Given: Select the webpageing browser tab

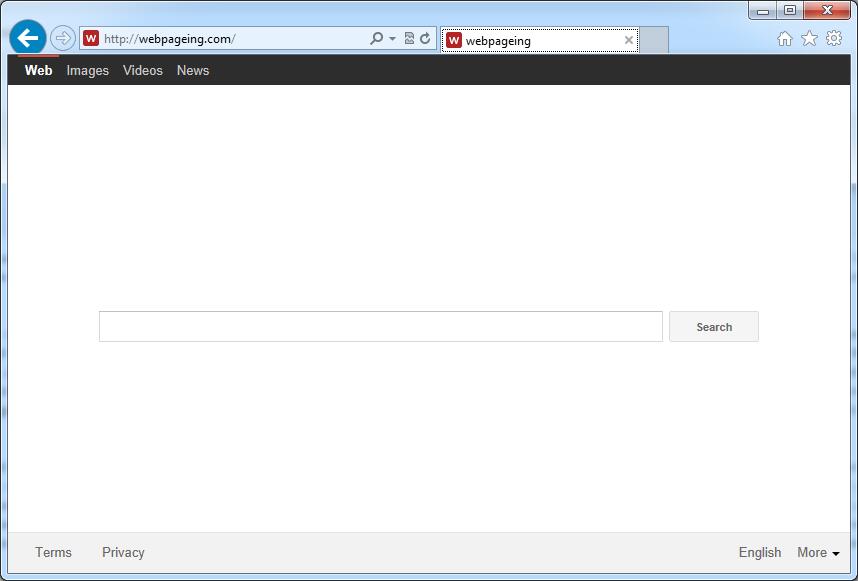Looking at the screenshot, I should point(540,40).
